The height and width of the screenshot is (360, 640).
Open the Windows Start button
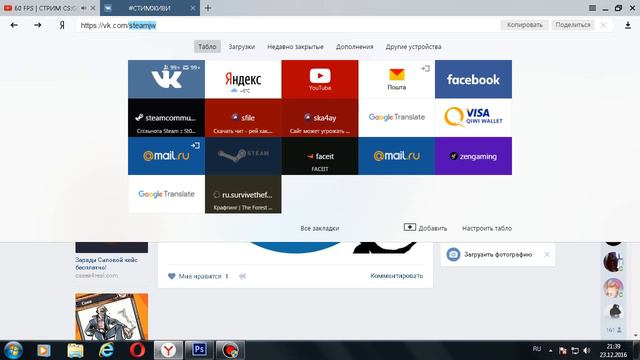(13, 350)
